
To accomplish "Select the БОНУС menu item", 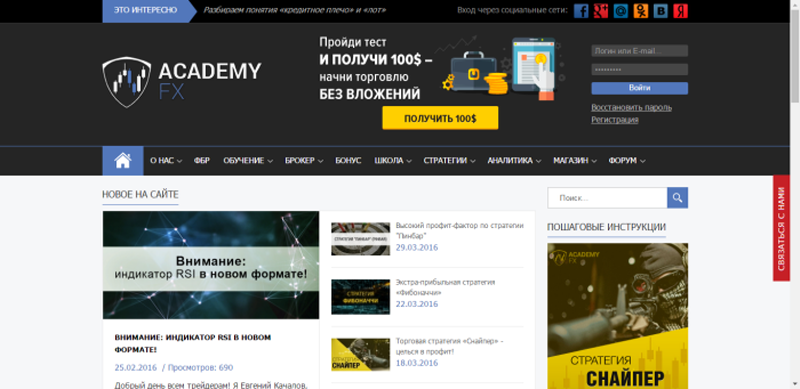I will [x=348, y=160].
